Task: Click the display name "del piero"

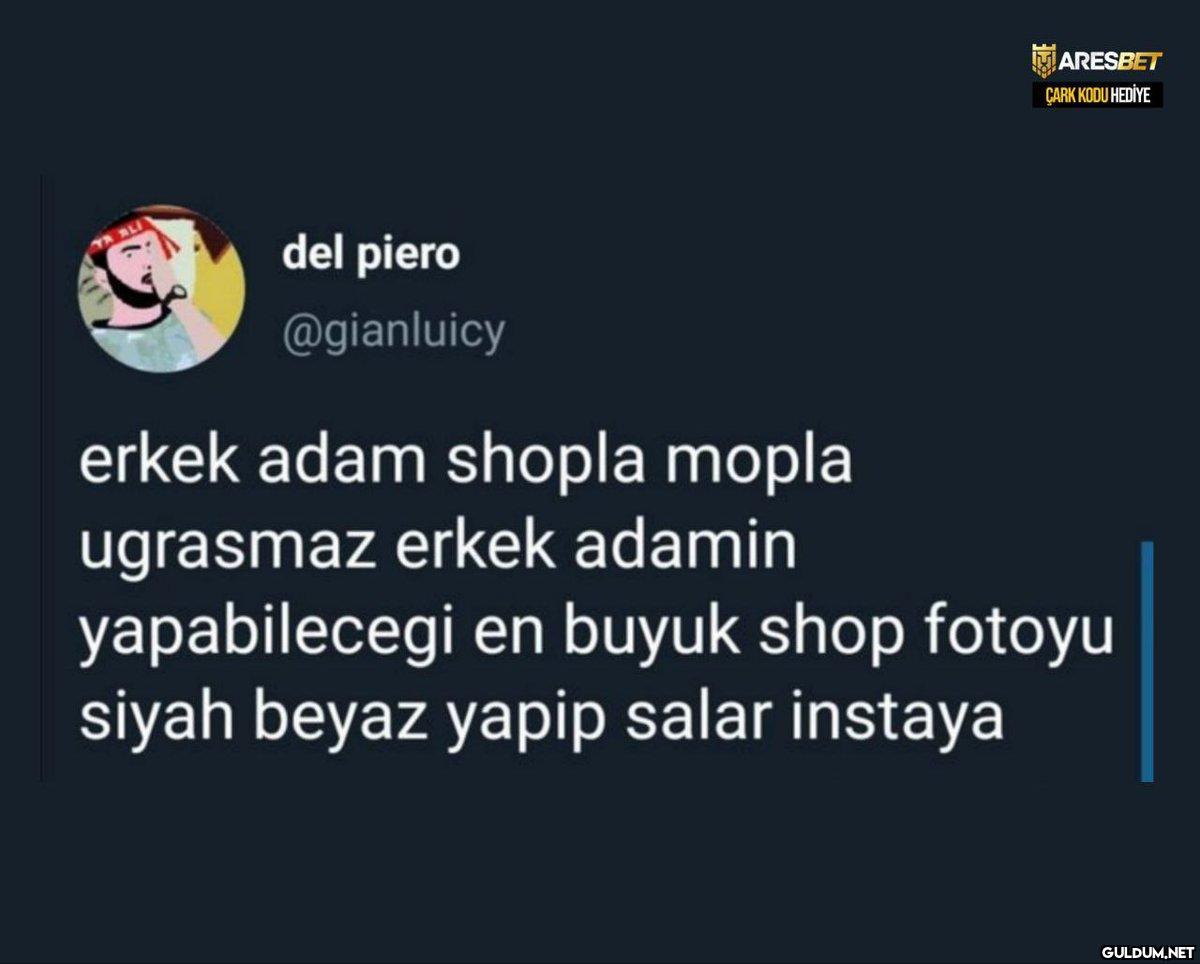Action: click(371, 254)
